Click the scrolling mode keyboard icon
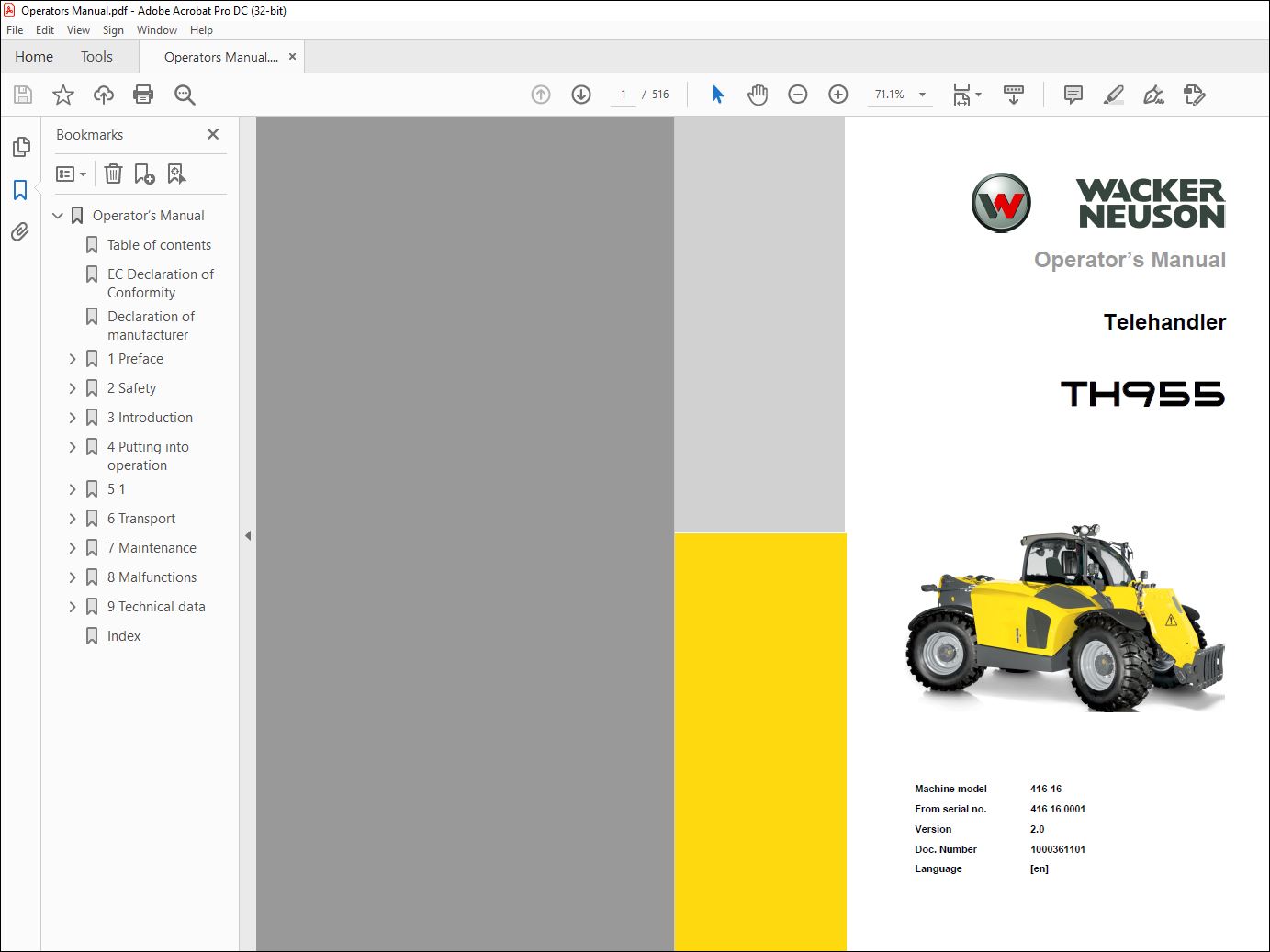This screenshot has width=1270, height=952. point(1014,95)
